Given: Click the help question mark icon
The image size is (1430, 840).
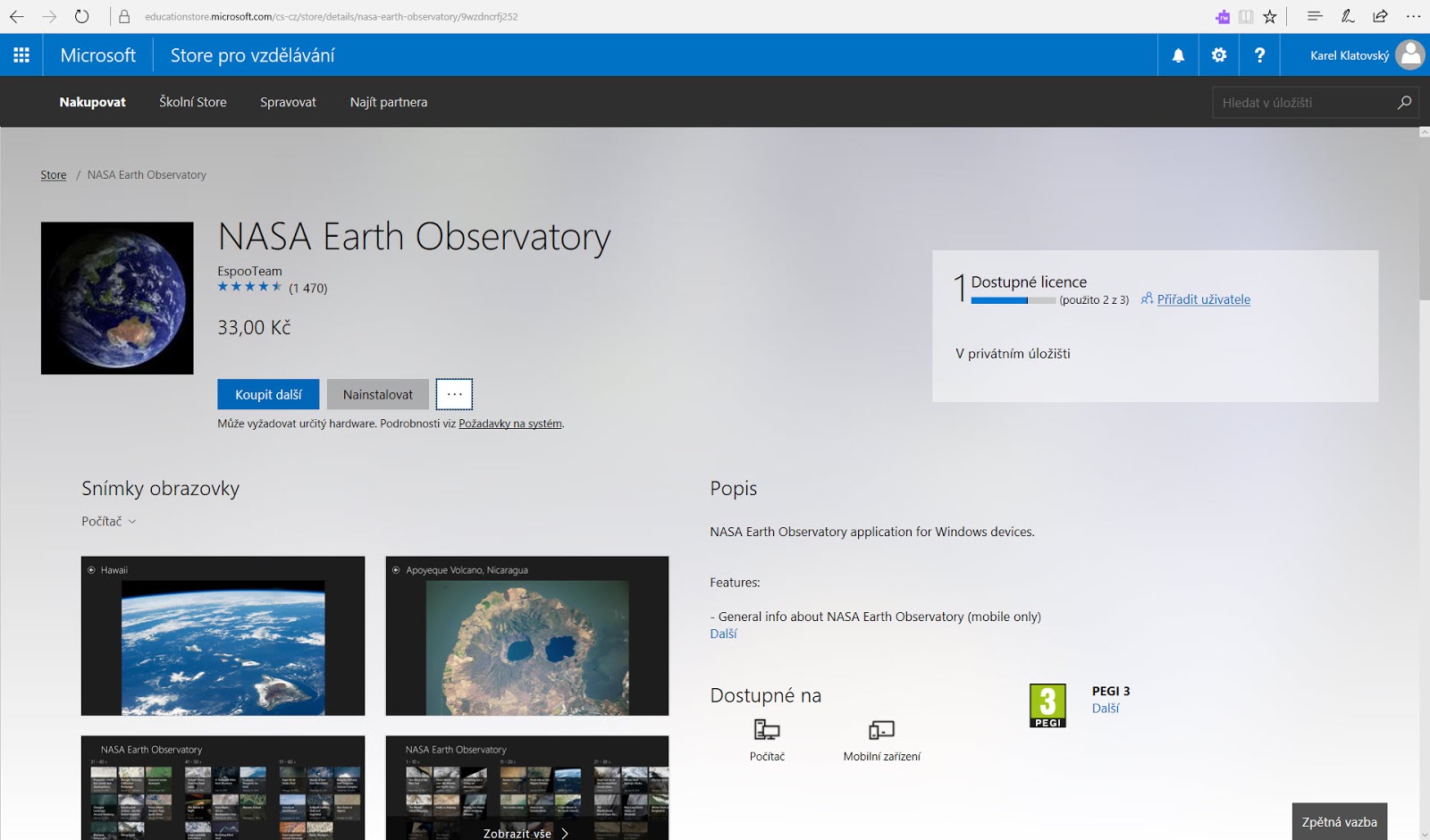Looking at the screenshot, I should (x=1259, y=55).
